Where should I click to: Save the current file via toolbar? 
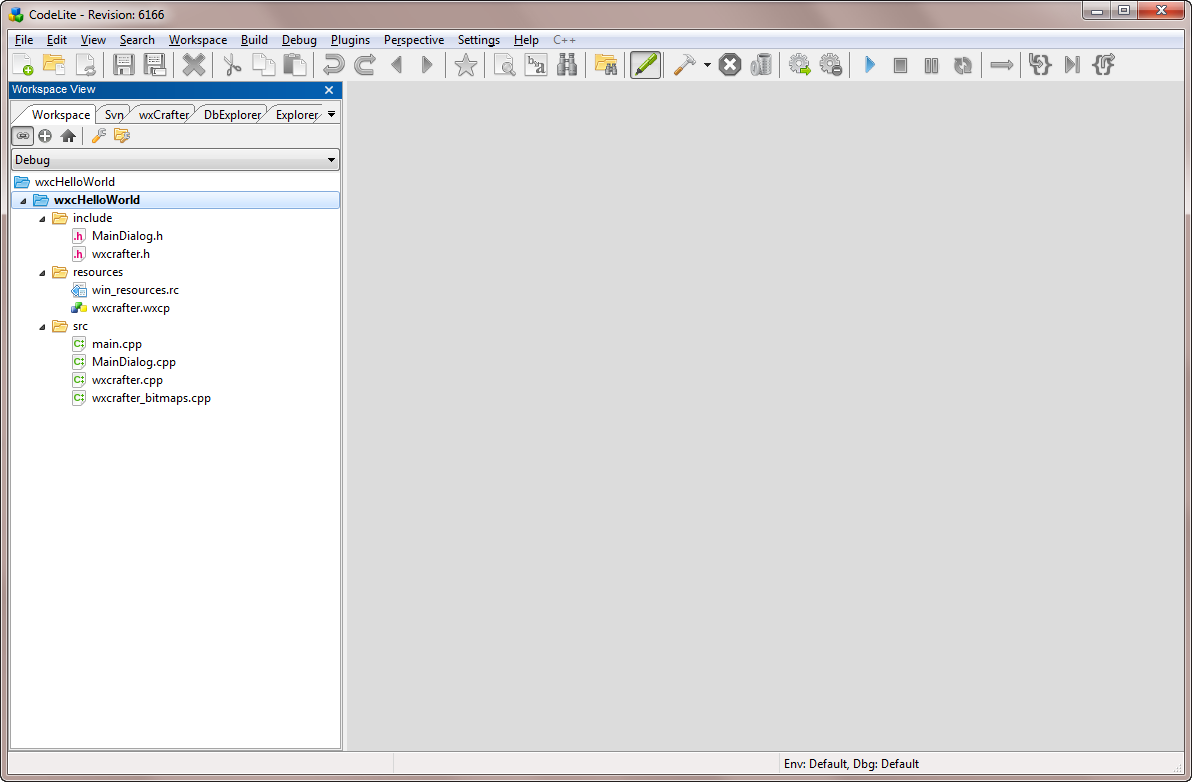pyautogui.click(x=124, y=65)
